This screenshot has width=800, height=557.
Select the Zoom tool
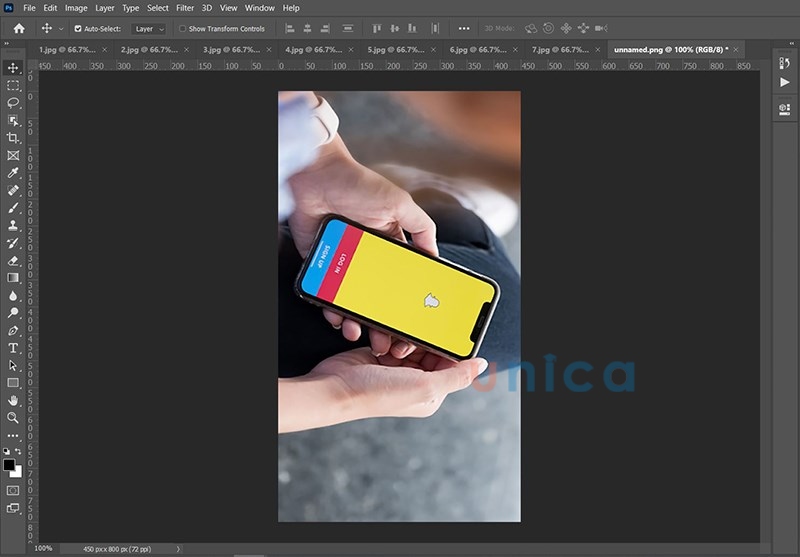[x=13, y=417]
